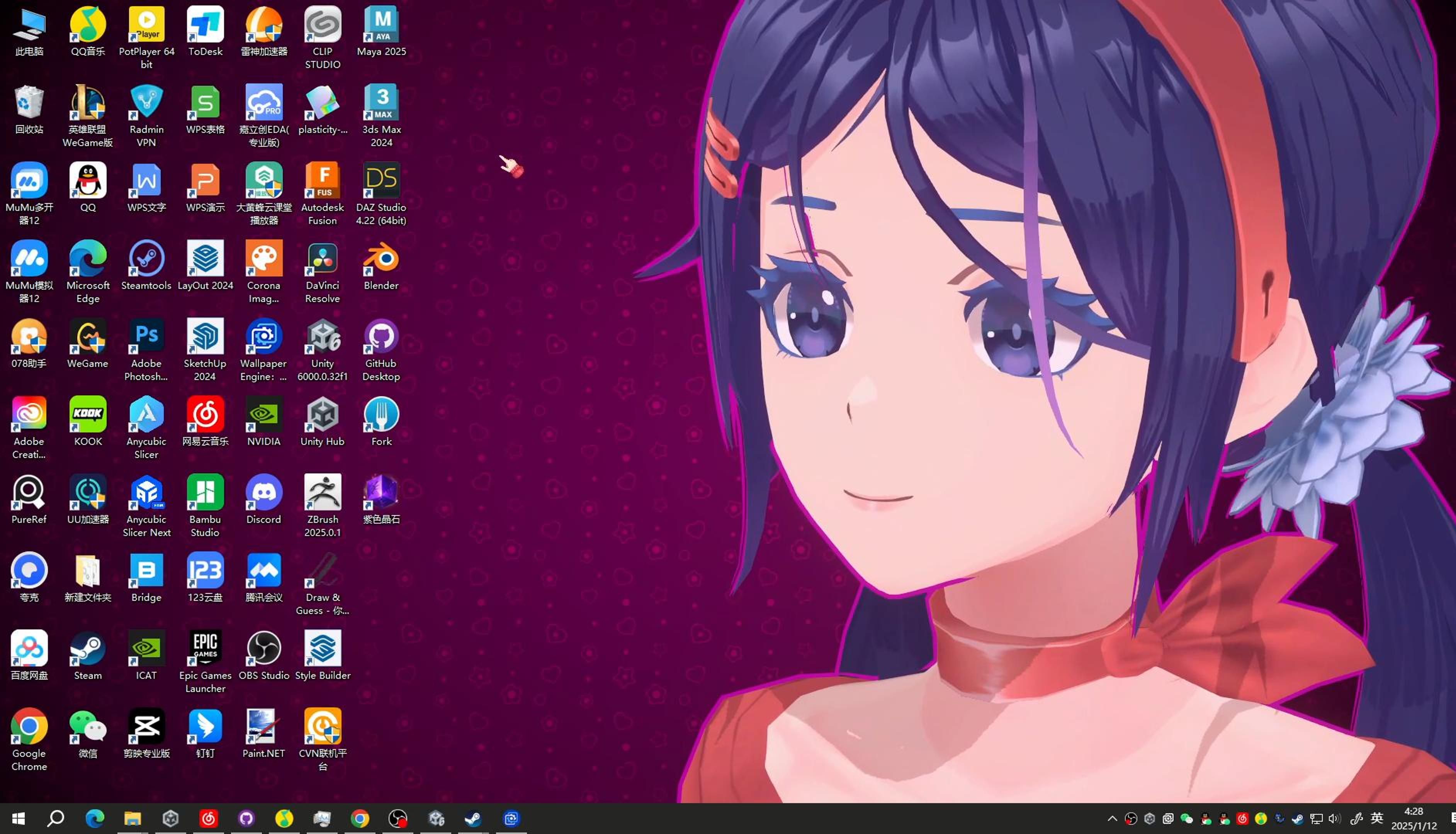Switch to Chrome in the taskbar

tap(360, 819)
